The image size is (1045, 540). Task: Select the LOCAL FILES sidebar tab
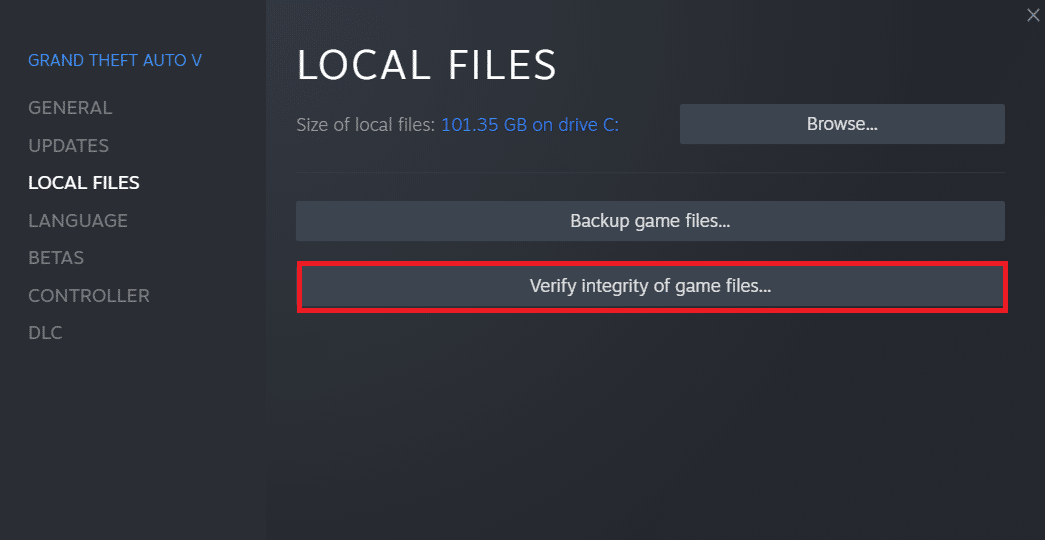pyautogui.click(x=84, y=183)
